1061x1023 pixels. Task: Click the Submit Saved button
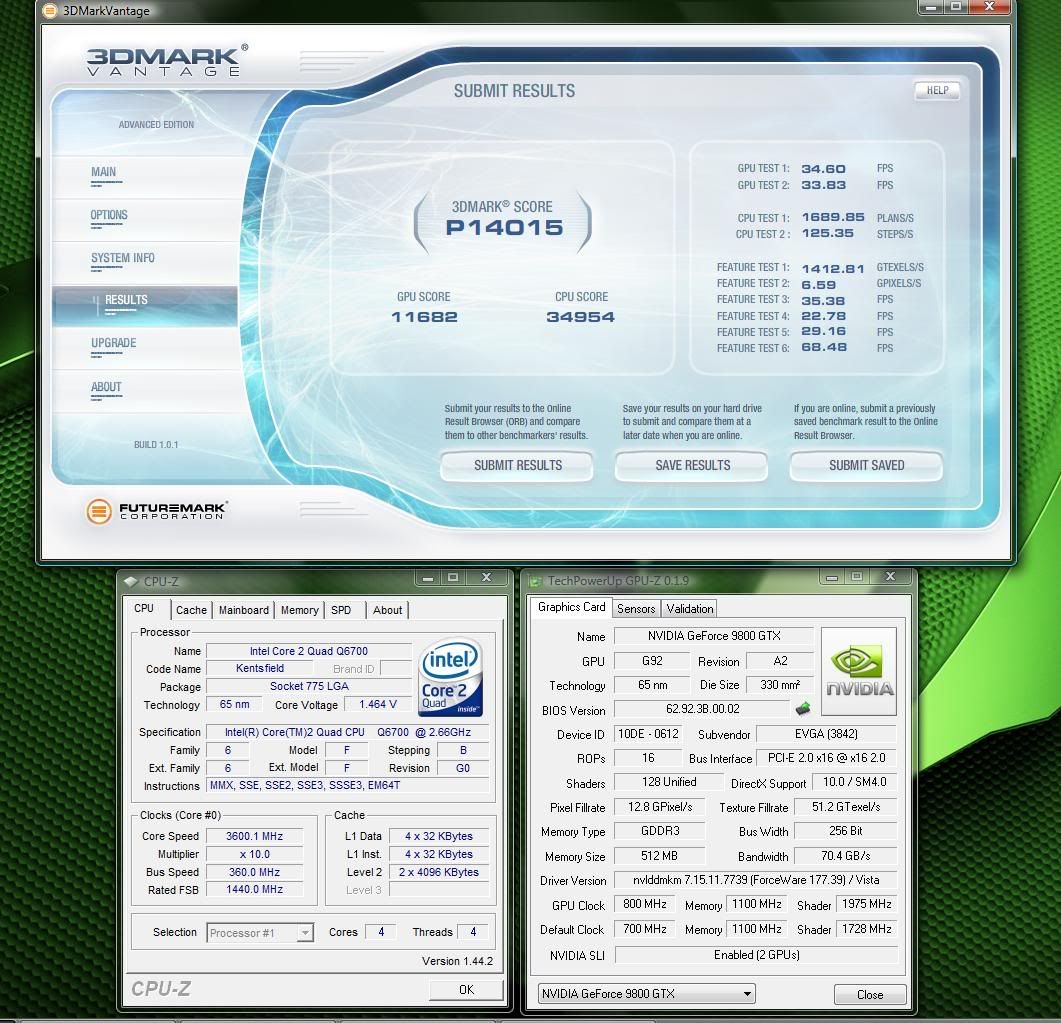(866, 465)
